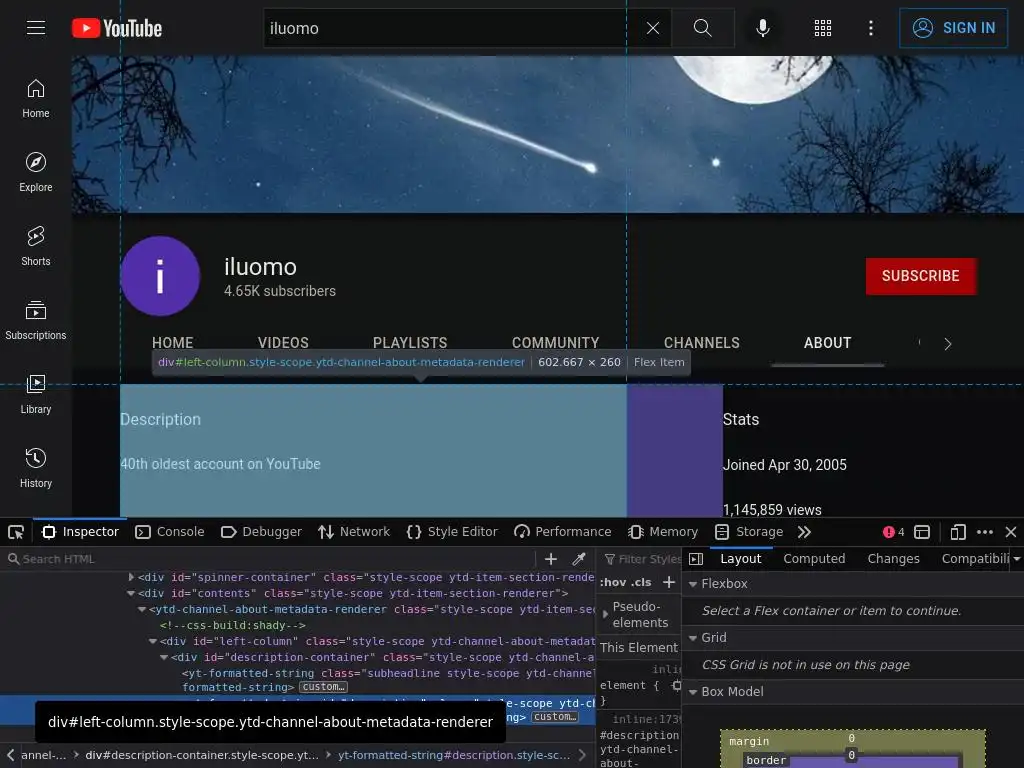Open the Performance tab
1024x768 pixels.
coord(563,532)
